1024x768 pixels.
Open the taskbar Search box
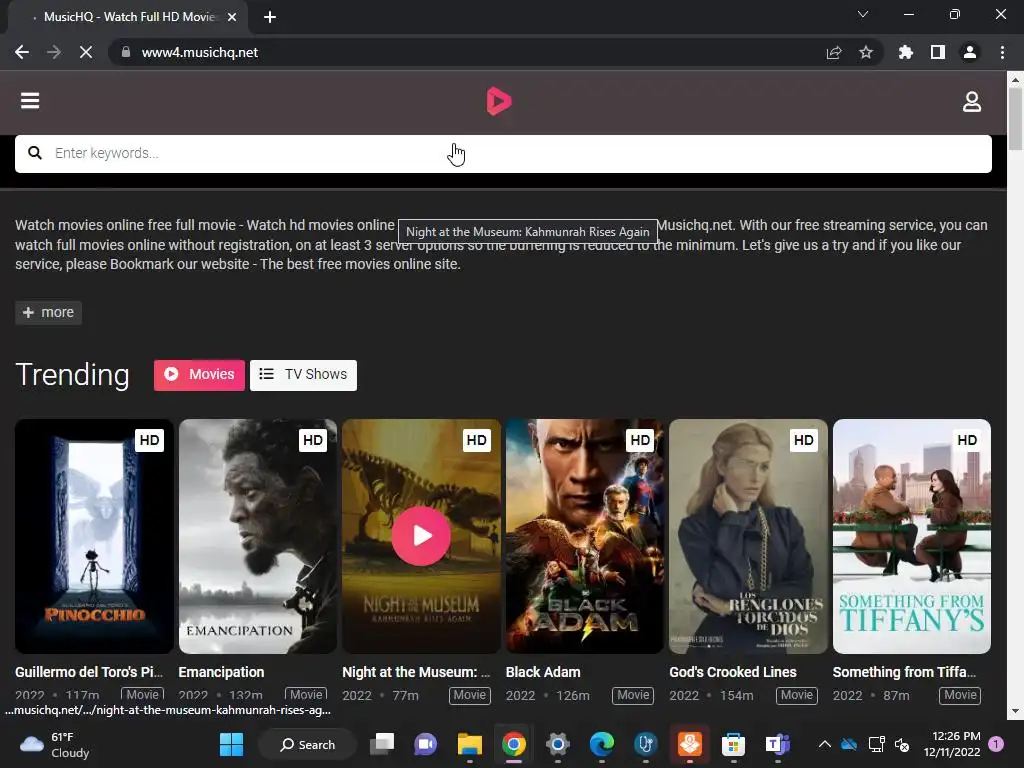click(308, 744)
